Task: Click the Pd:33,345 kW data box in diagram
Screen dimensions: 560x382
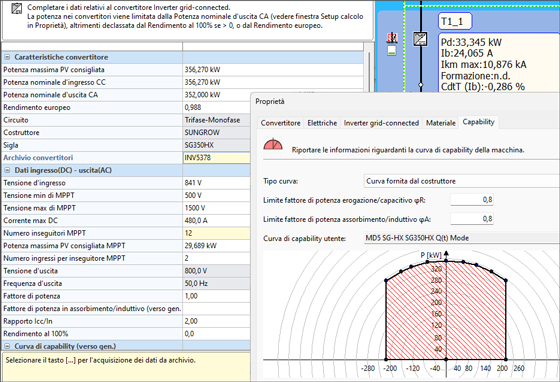Action: coord(499,63)
